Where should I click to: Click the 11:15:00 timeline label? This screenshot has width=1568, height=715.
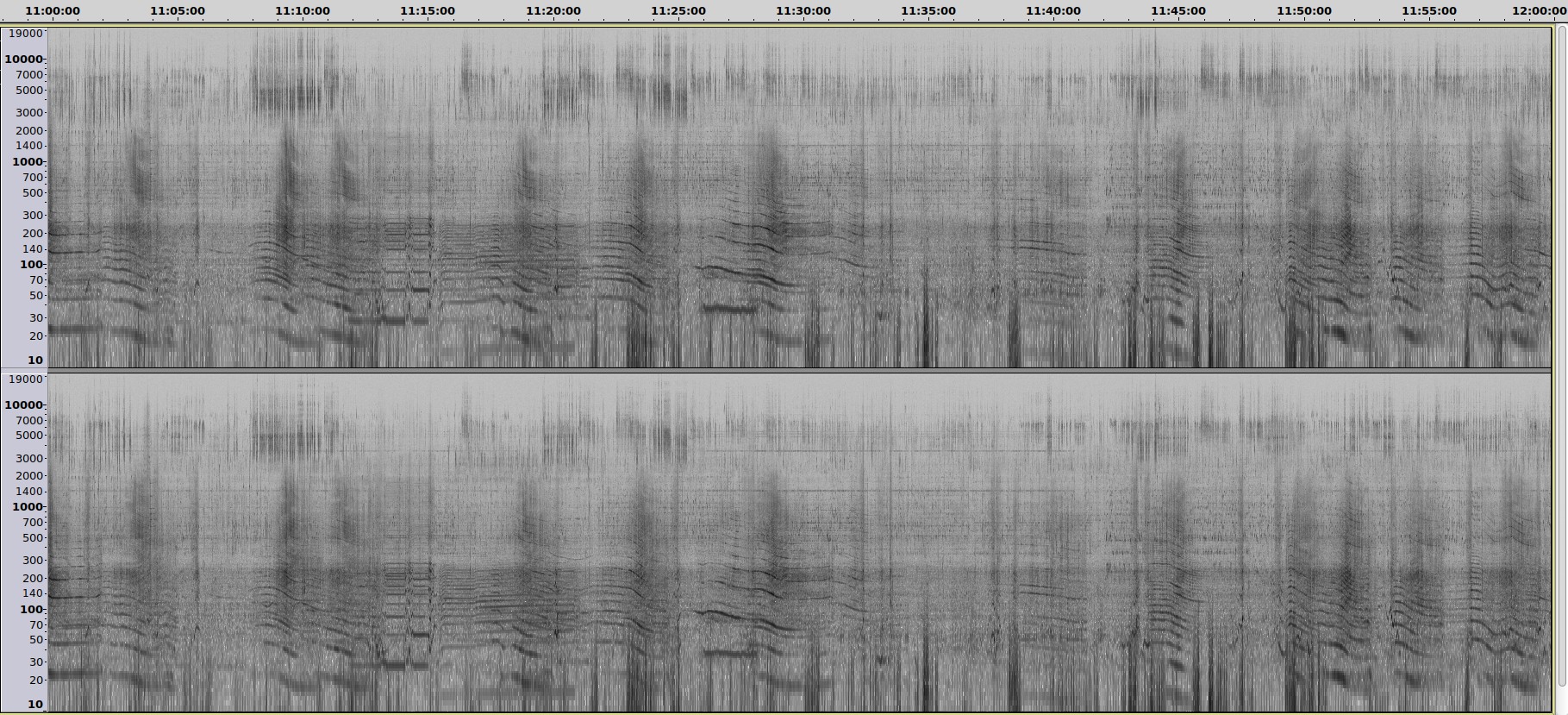(x=428, y=11)
